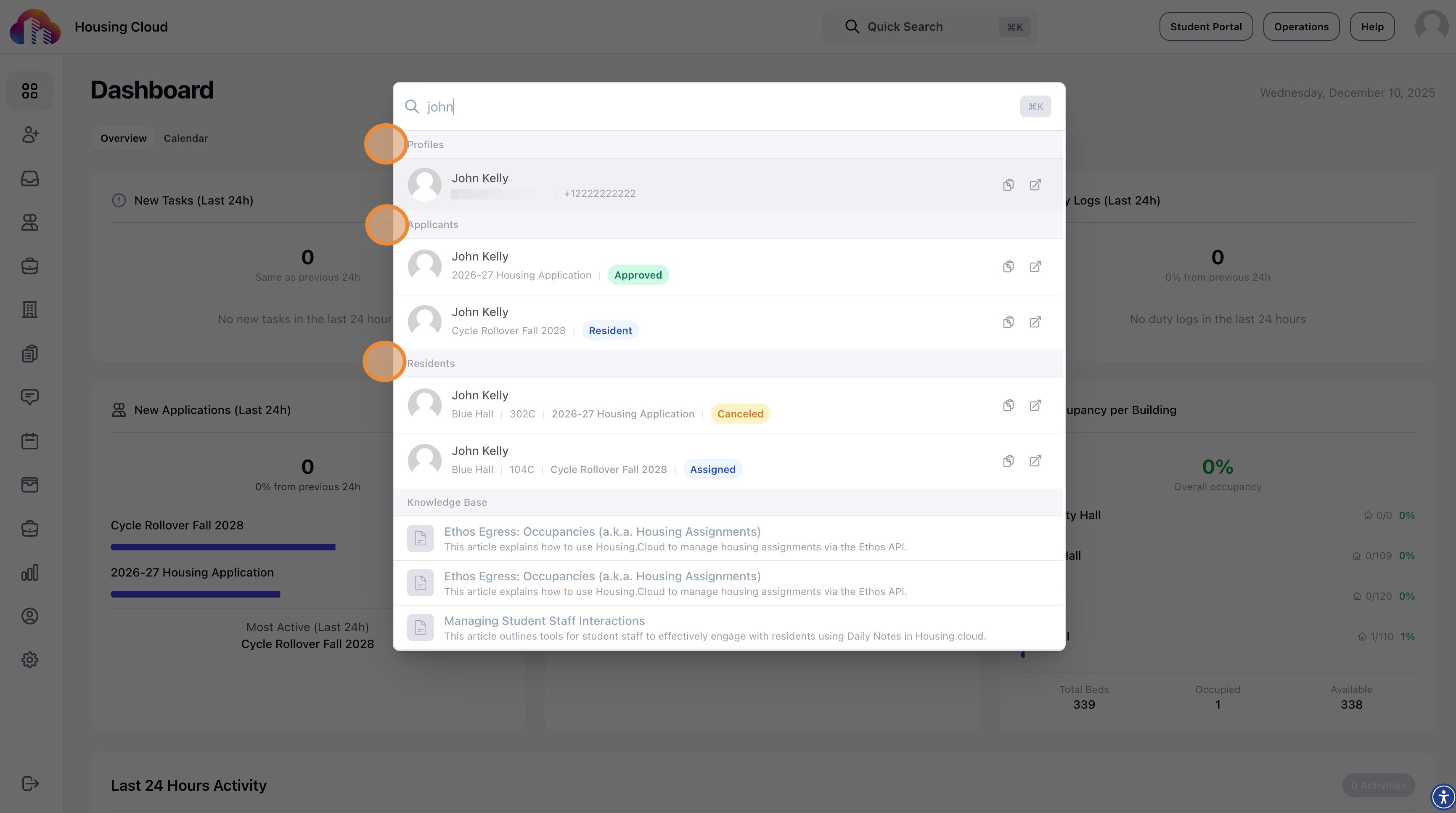Image resolution: width=1456 pixels, height=813 pixels.
Task: Copy the Approved applicant John Kelly entry
Action: pos(1009,266)
